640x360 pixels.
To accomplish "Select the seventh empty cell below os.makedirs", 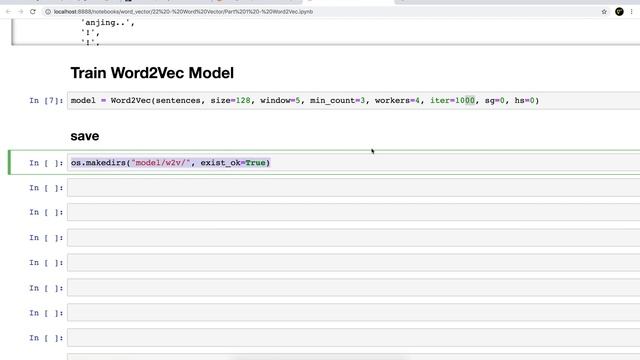I will 353,338.
